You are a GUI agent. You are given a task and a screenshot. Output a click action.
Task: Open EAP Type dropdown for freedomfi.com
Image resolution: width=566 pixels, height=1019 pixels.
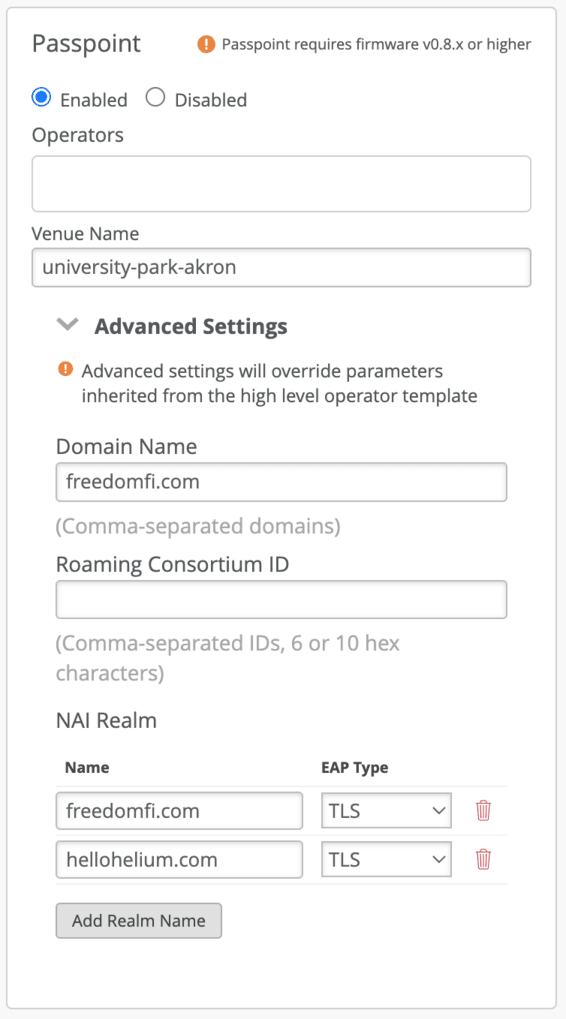coord(387,810)
